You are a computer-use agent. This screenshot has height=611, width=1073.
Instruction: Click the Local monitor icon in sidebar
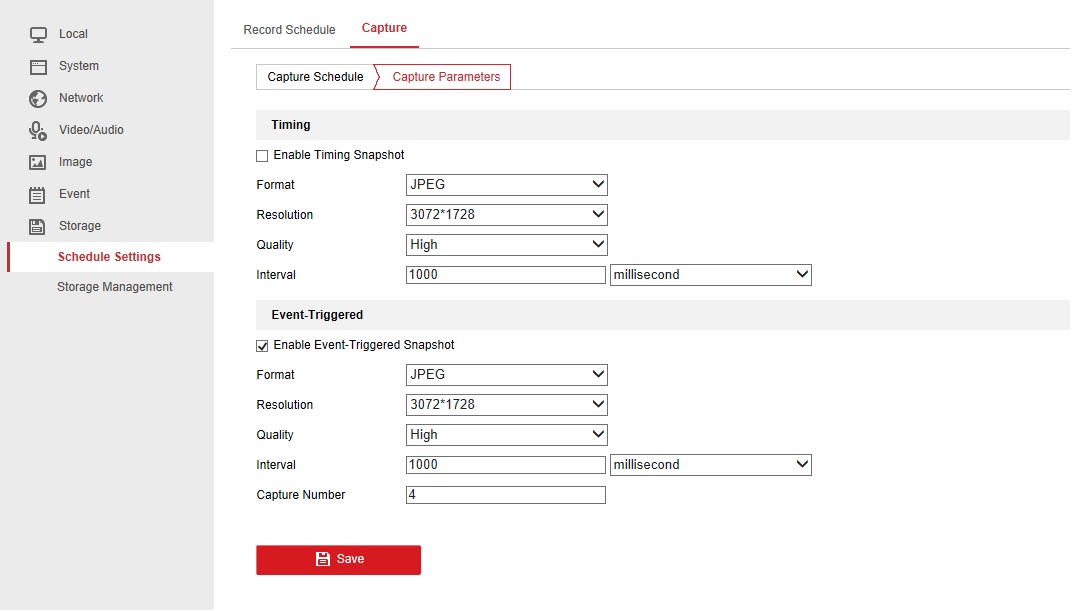tap(38, 34)
